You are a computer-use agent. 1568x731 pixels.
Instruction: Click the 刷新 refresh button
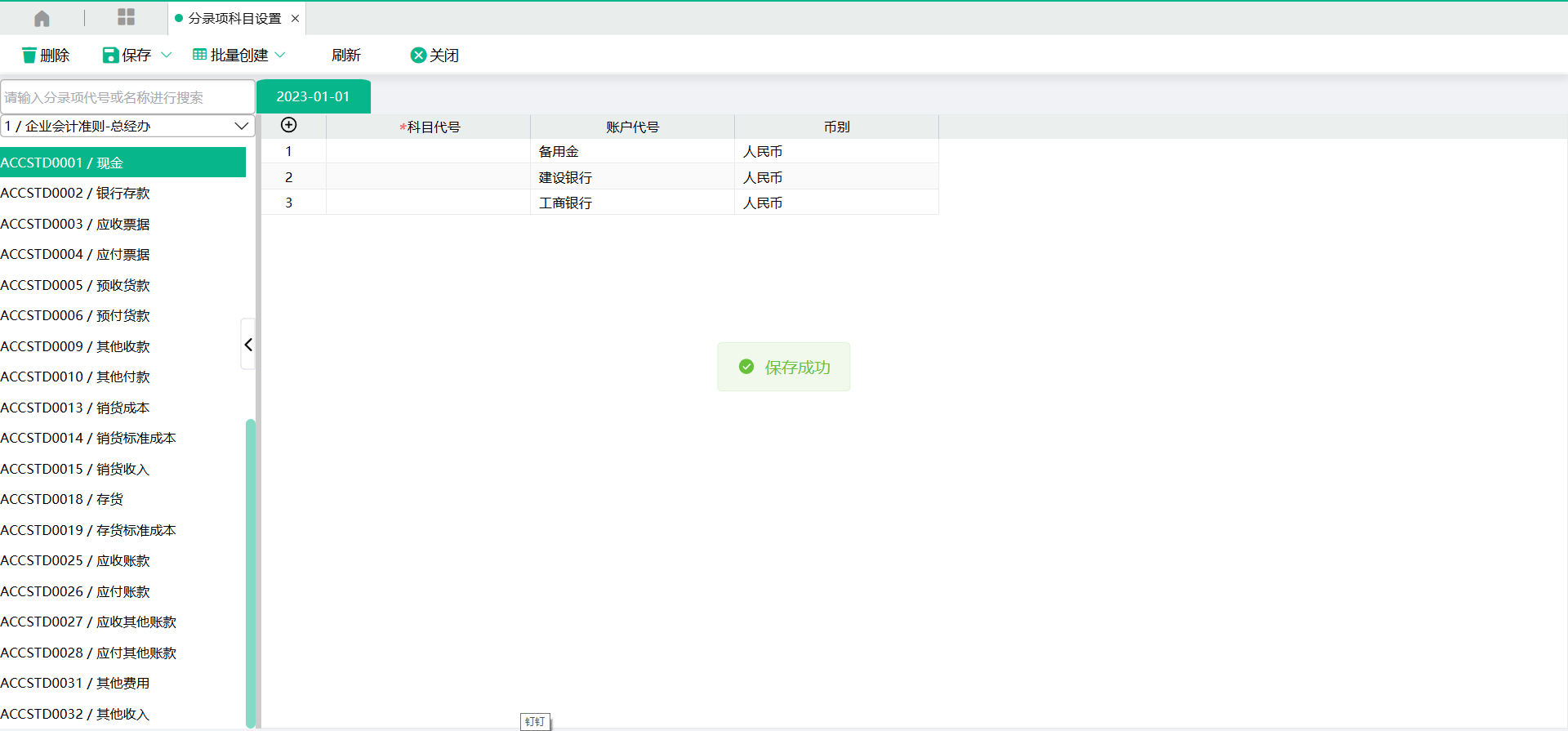(x=346, y=55)
